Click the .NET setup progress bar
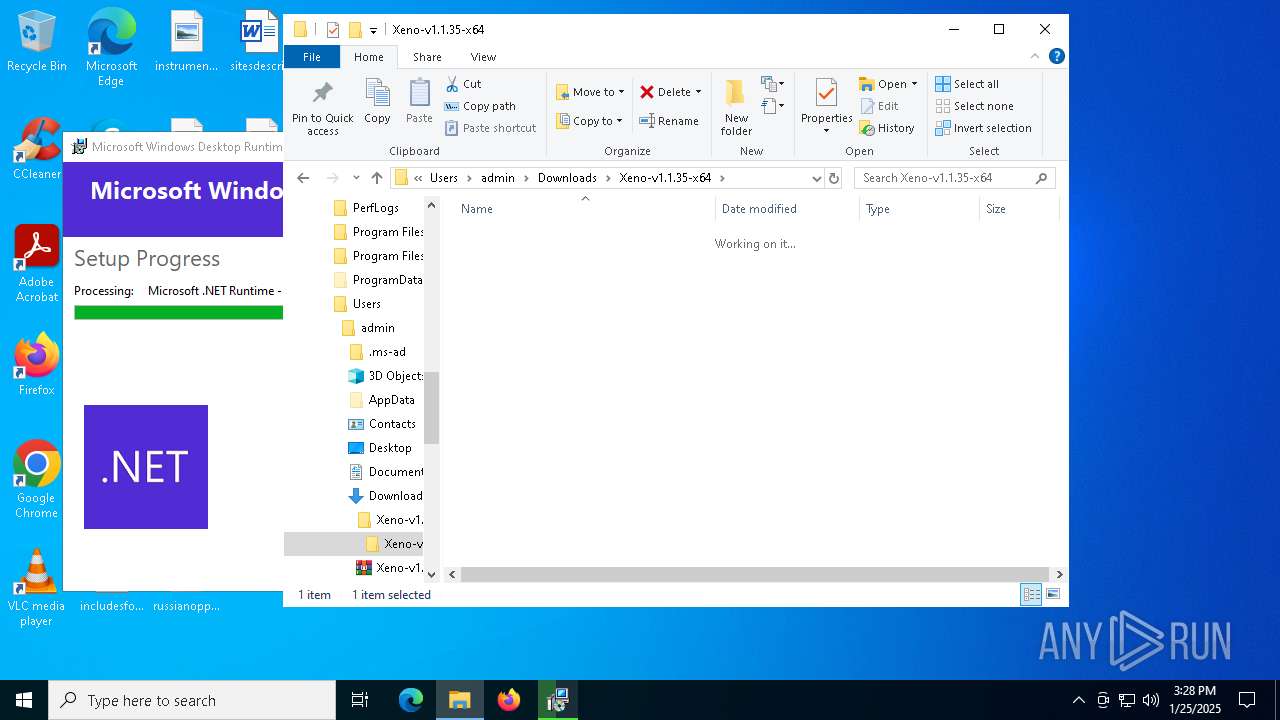This screenshot has width=1280, height=720. (178, 313)
